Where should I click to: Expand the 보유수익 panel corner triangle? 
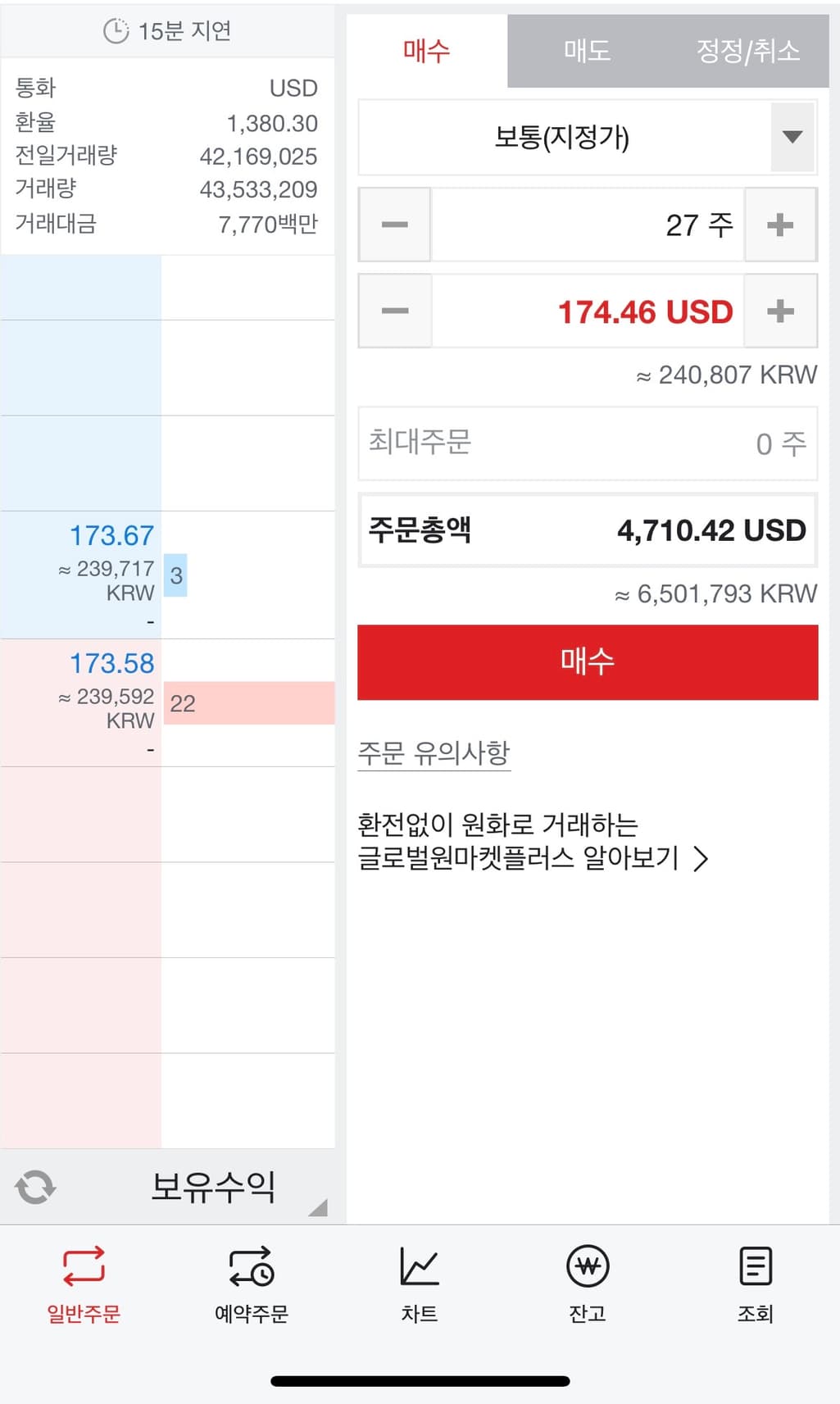(319, 1207)
